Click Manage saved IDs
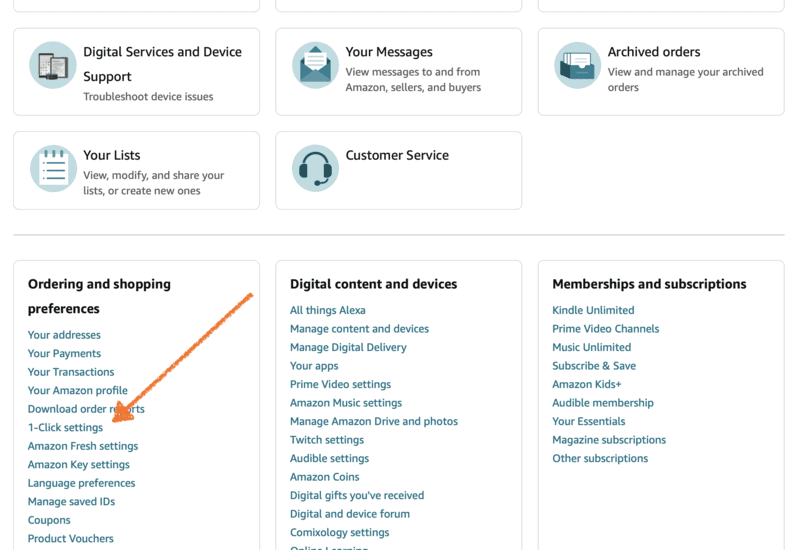 (71, 502)
